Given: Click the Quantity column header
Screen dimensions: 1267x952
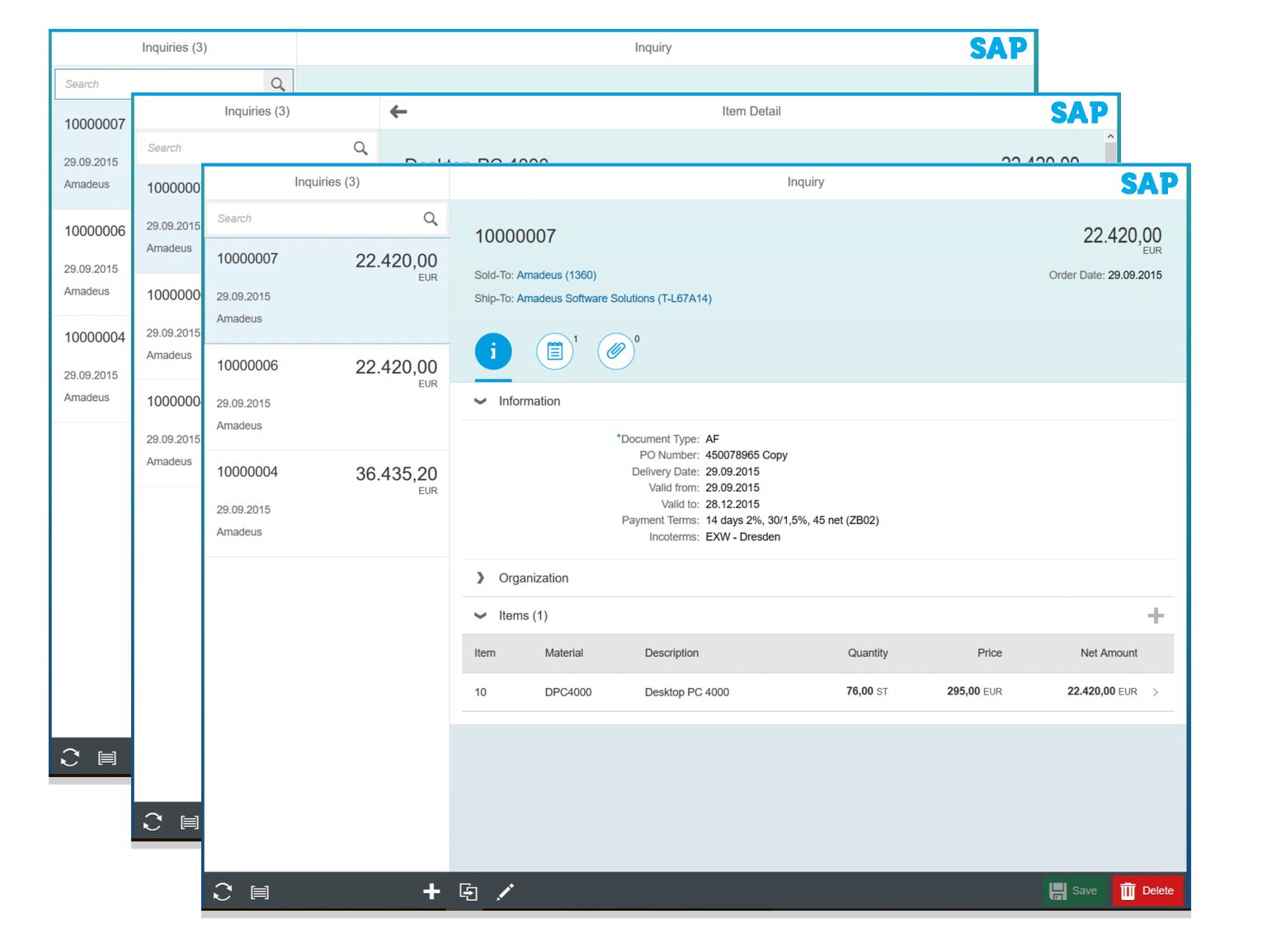Looking at the screenshot, I should 868,653.
